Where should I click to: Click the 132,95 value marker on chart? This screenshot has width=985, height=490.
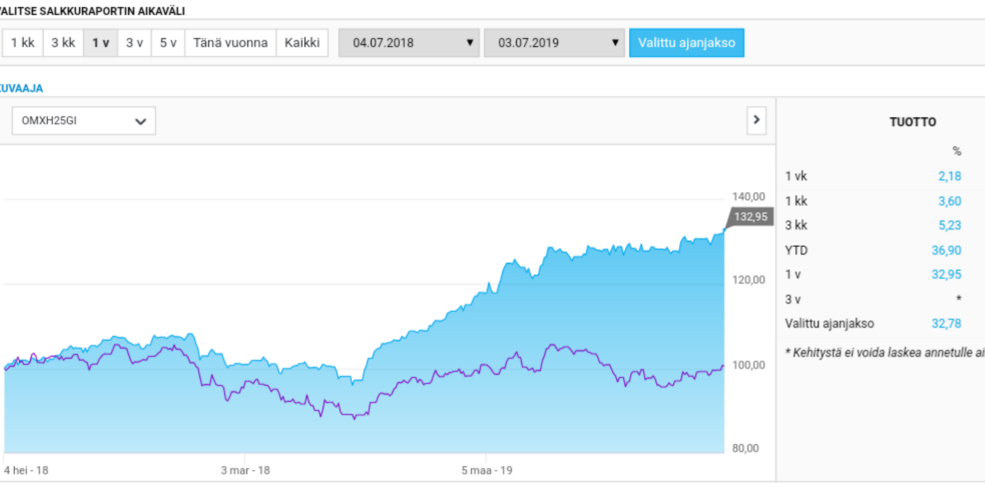[x=750, y=217]
